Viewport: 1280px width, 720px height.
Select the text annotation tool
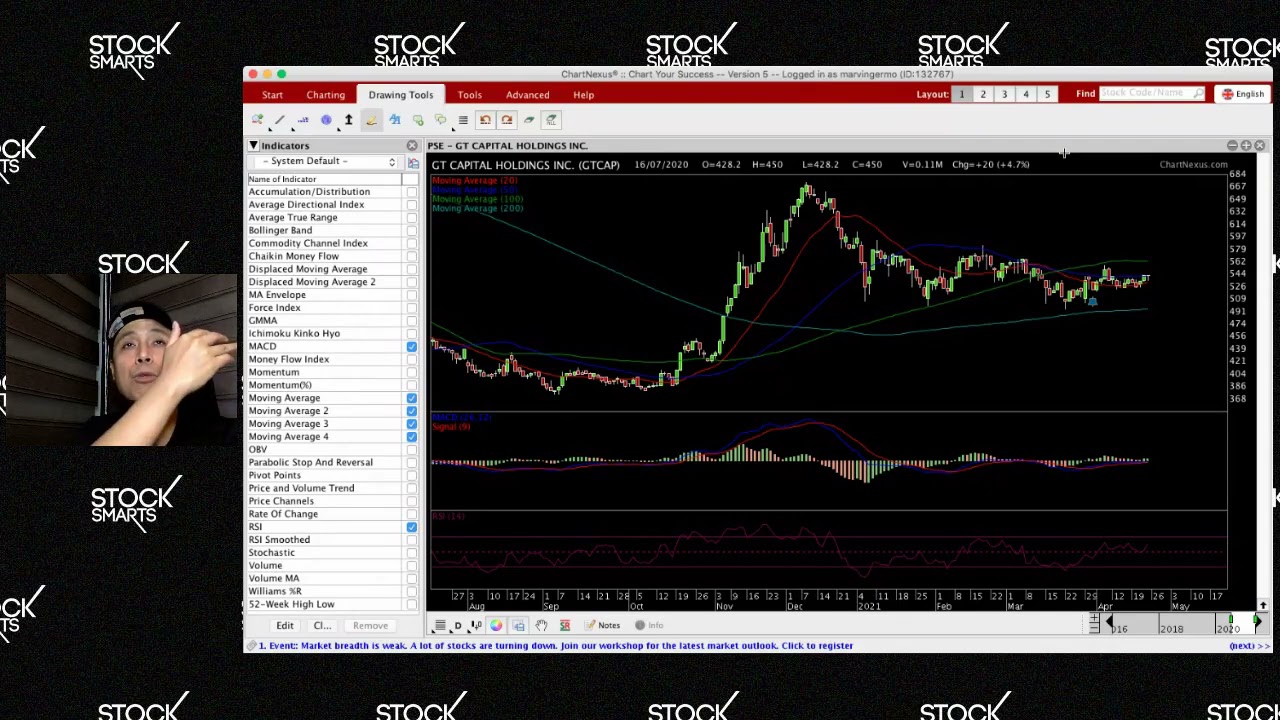pos(395,120)
